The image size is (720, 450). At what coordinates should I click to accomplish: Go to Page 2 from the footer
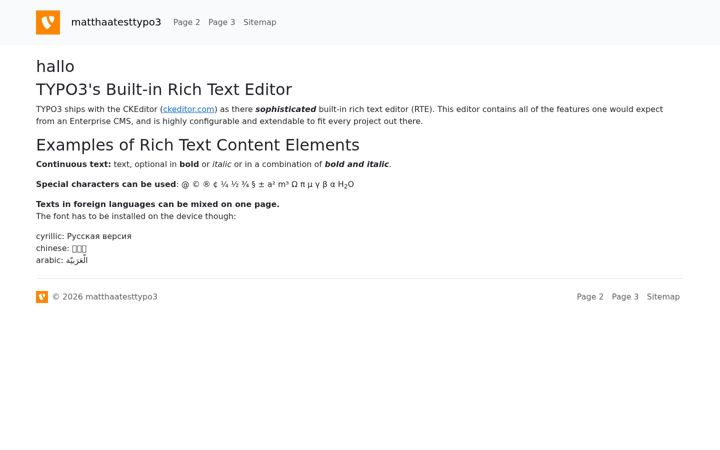590,297
